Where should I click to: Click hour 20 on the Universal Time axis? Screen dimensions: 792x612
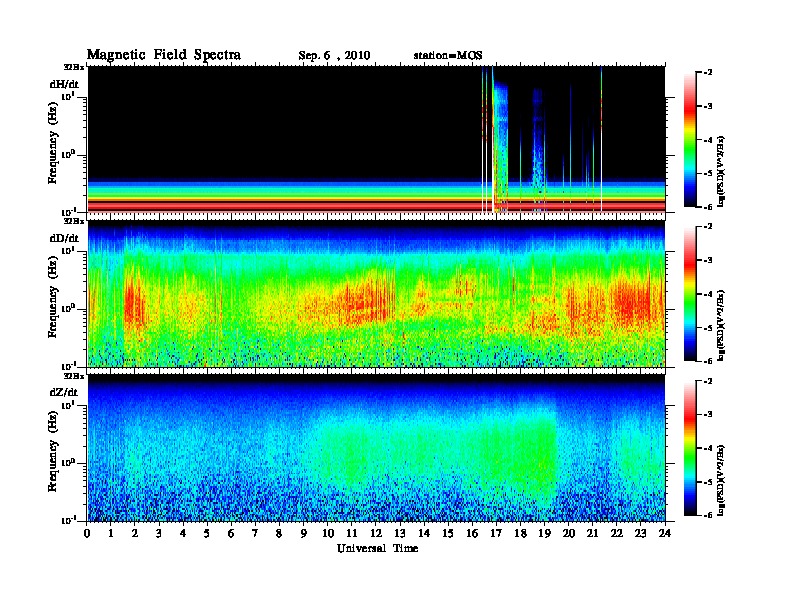[x=569, y=533]
